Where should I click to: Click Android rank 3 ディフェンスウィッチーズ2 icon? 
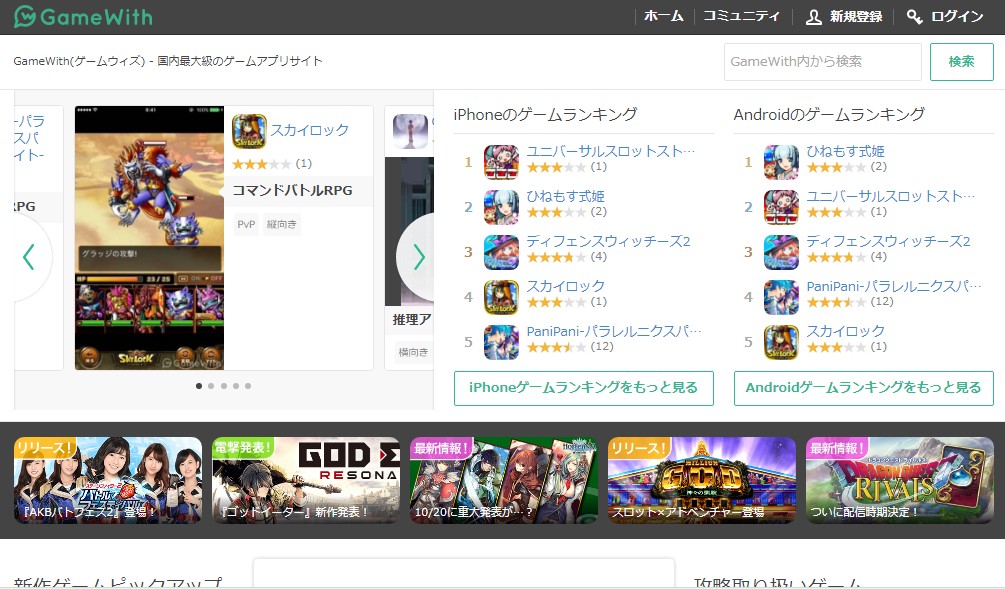(781, 252)
